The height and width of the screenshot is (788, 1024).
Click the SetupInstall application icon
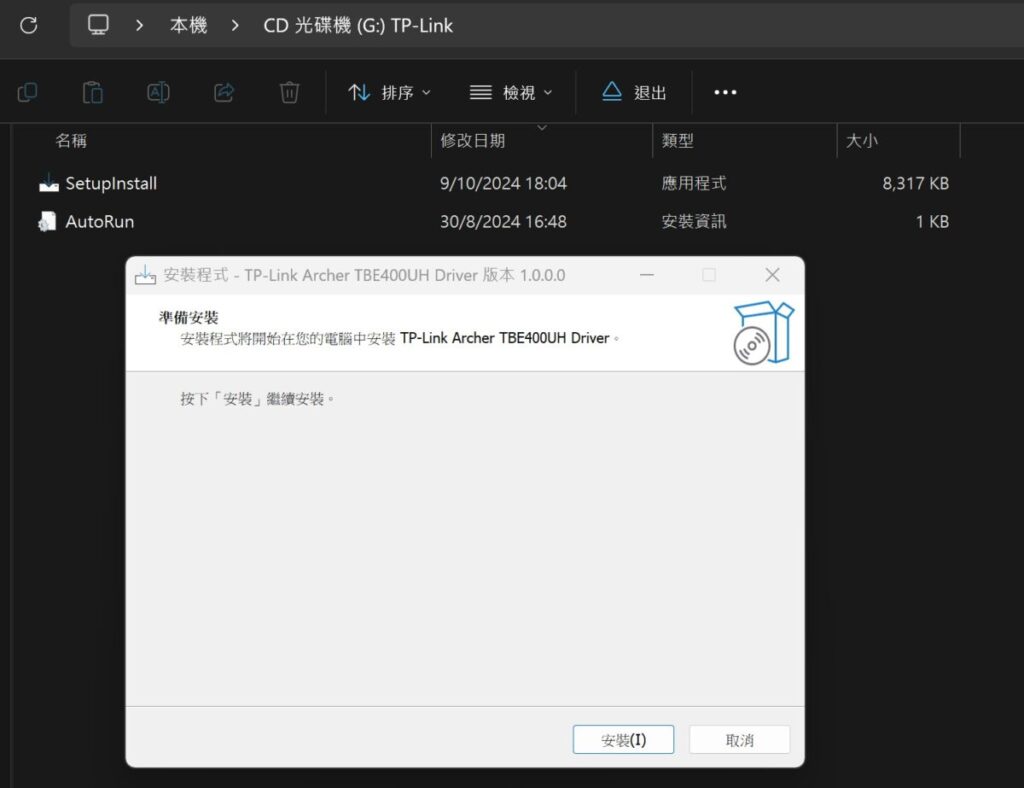click(49, 183)
